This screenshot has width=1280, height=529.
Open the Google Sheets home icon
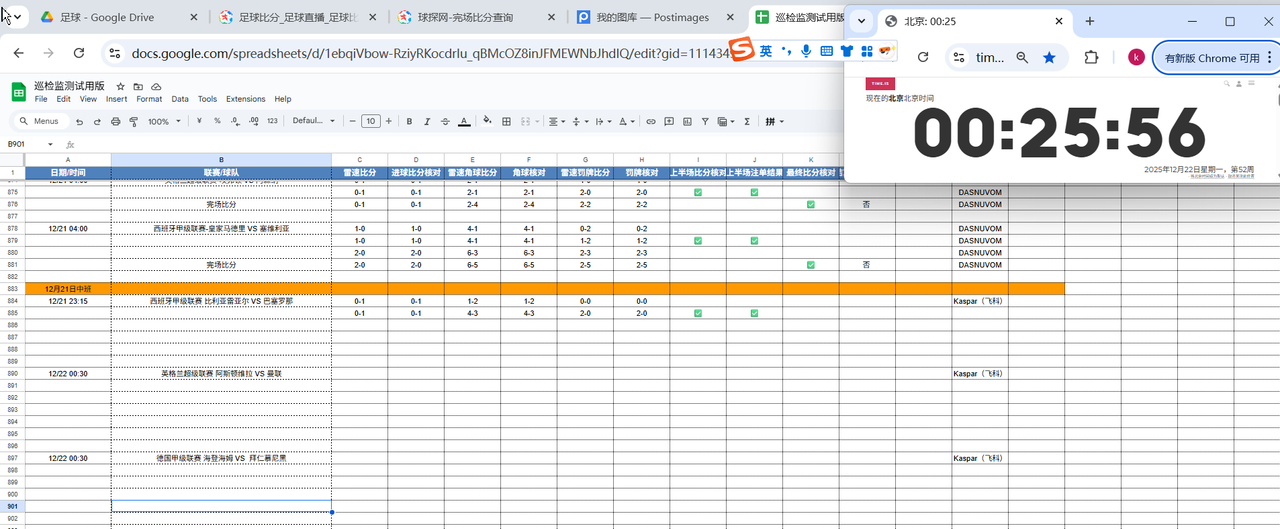tap(18, 92)
